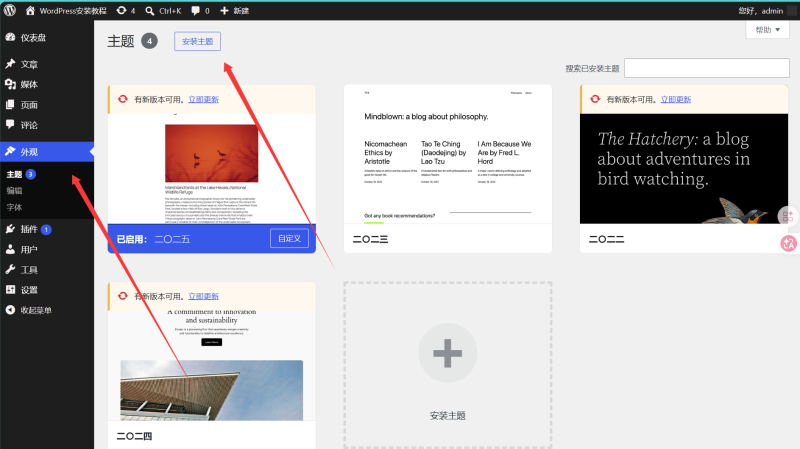Click Install Theme text in dashed box
The height and width of the screenshot is (449, 800).
click(448, 415)
